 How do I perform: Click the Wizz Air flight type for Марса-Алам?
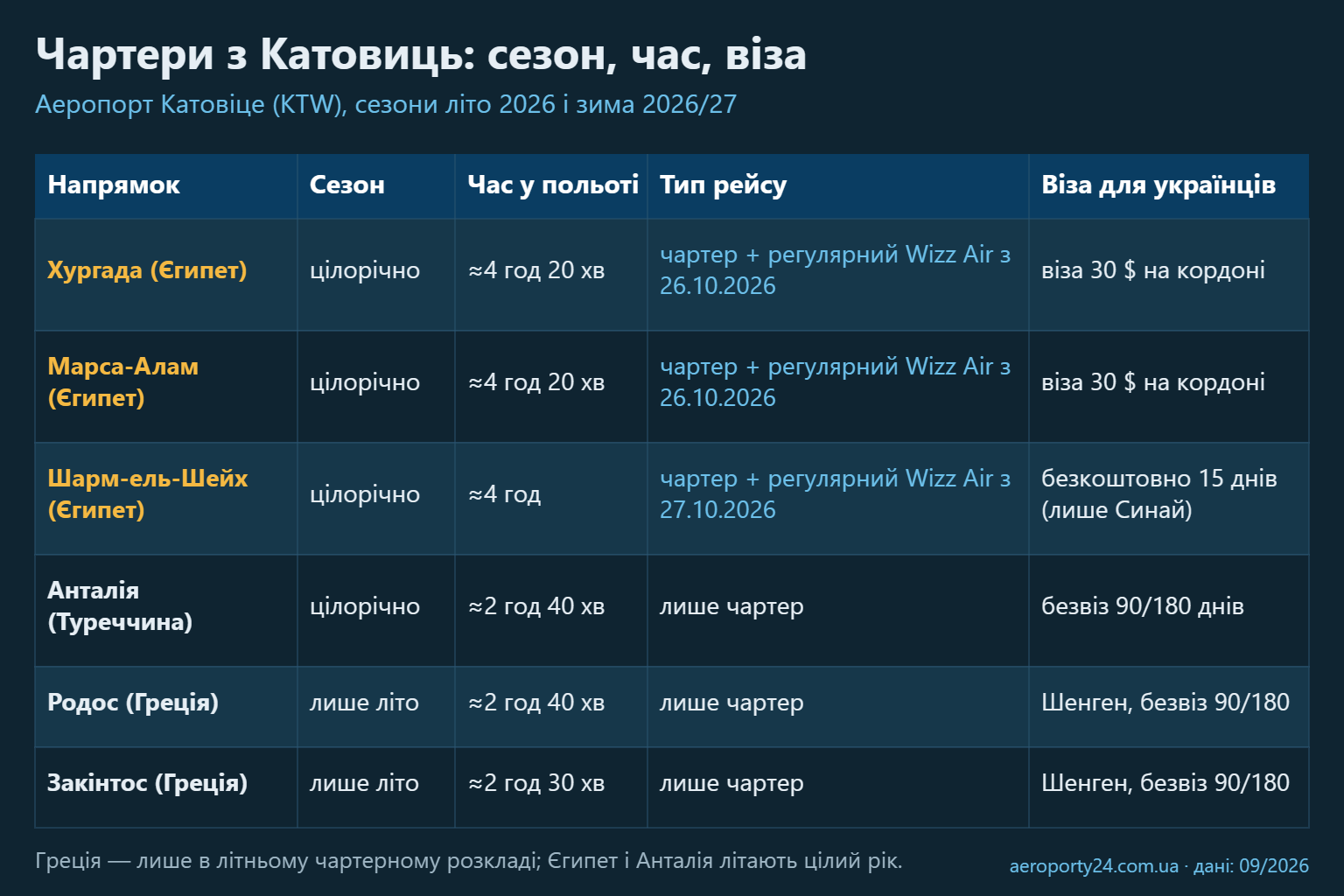(x=836, y=382)
